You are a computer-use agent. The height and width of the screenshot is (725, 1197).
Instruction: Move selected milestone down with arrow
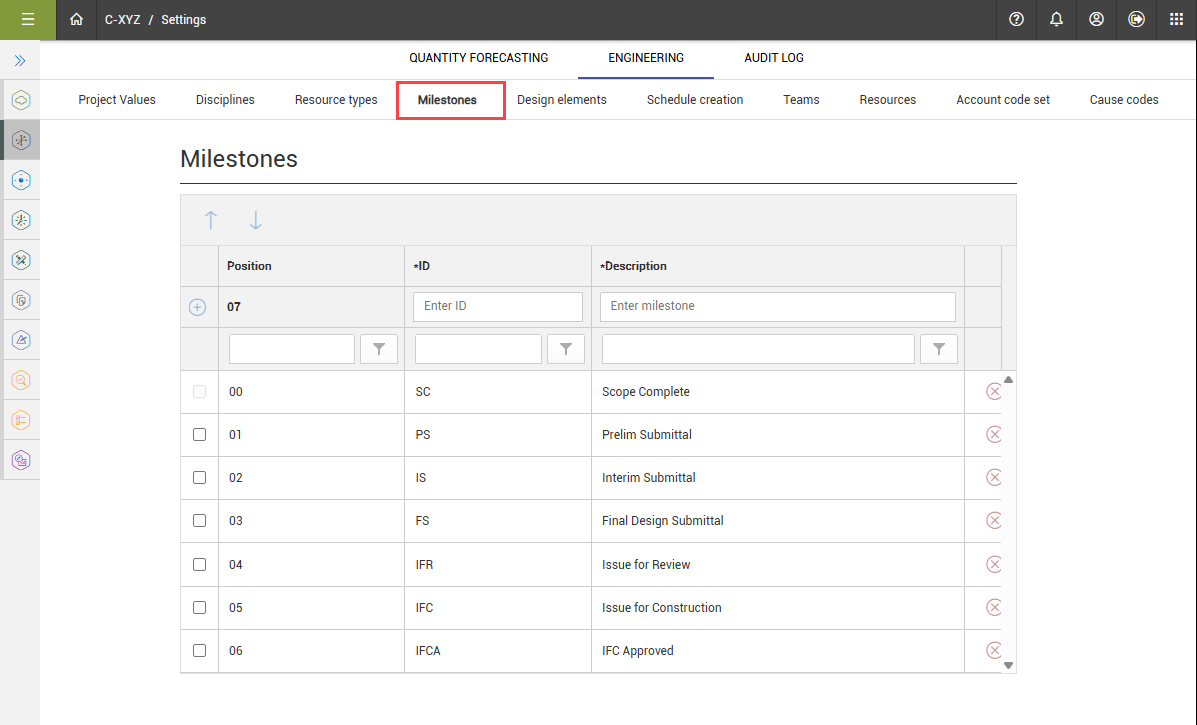point(255,221)
